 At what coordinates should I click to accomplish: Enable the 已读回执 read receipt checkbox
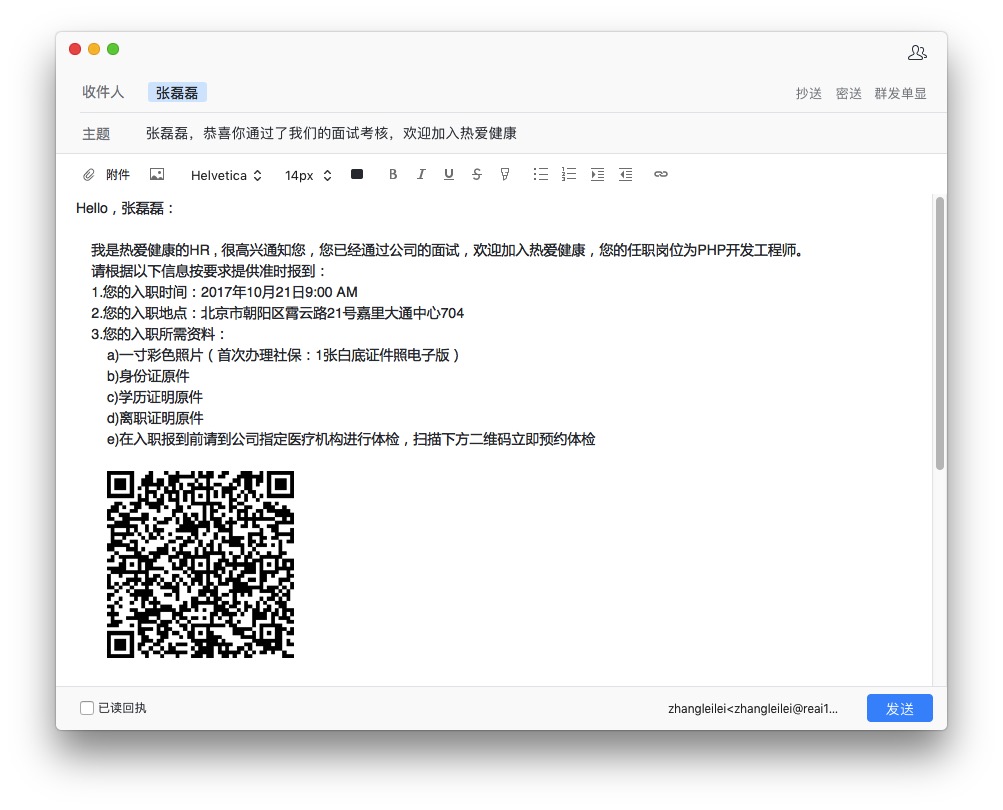click(x=87, y=708)
